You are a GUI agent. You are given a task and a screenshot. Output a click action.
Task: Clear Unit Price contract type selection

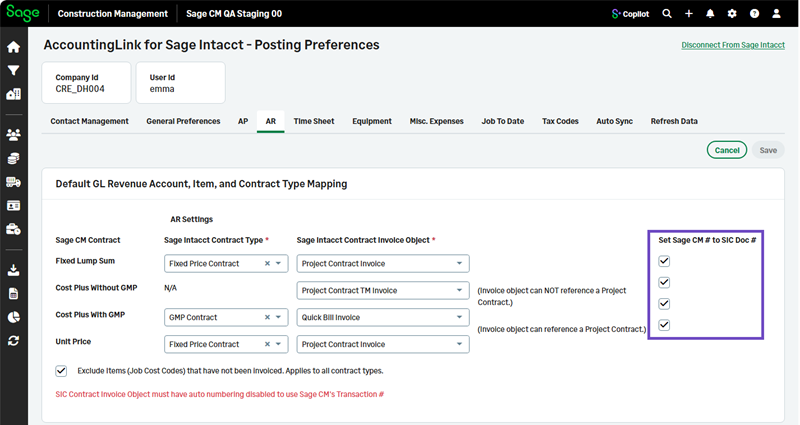tap(267, 344)
